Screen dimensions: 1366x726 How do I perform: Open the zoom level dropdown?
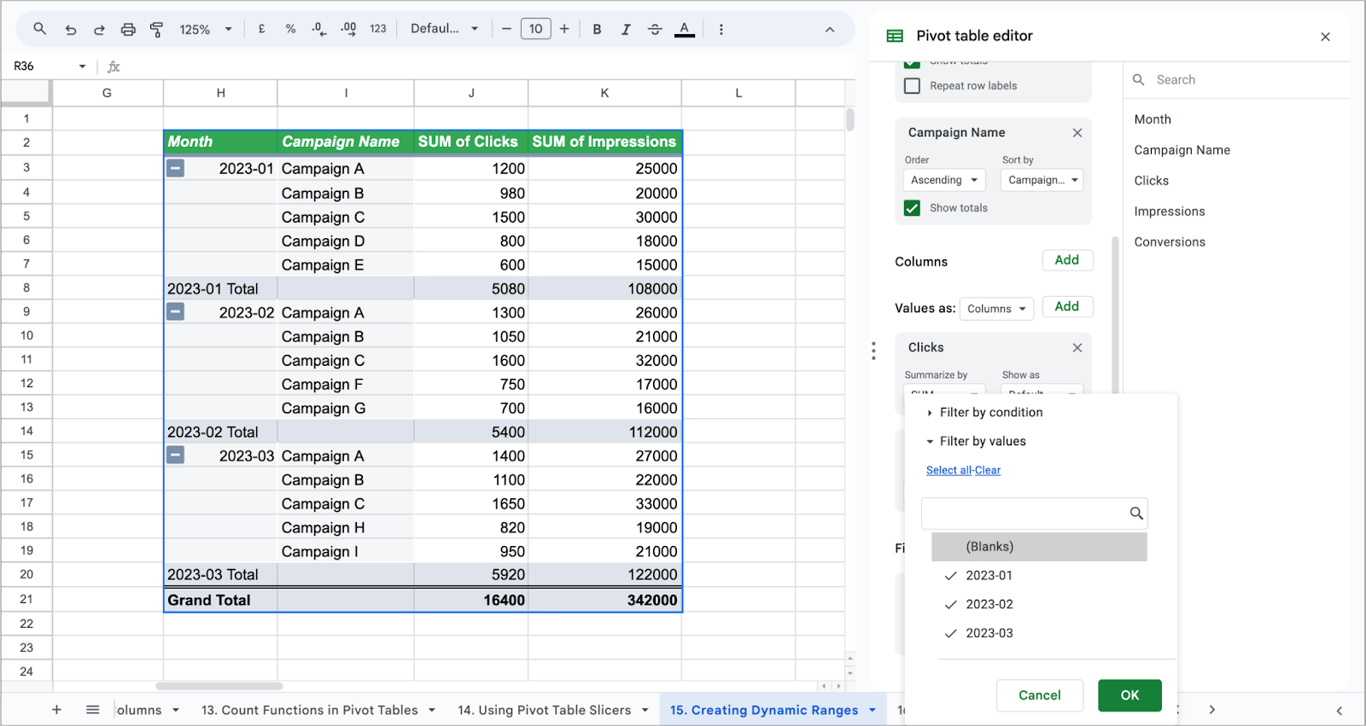(x=207, y=29)
